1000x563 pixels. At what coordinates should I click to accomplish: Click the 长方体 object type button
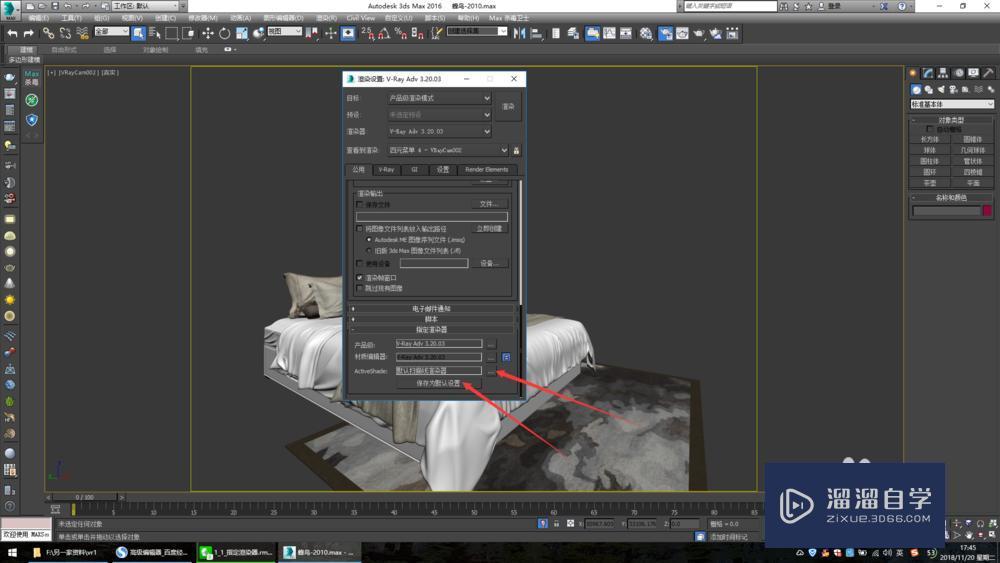(x=931, y=139)
